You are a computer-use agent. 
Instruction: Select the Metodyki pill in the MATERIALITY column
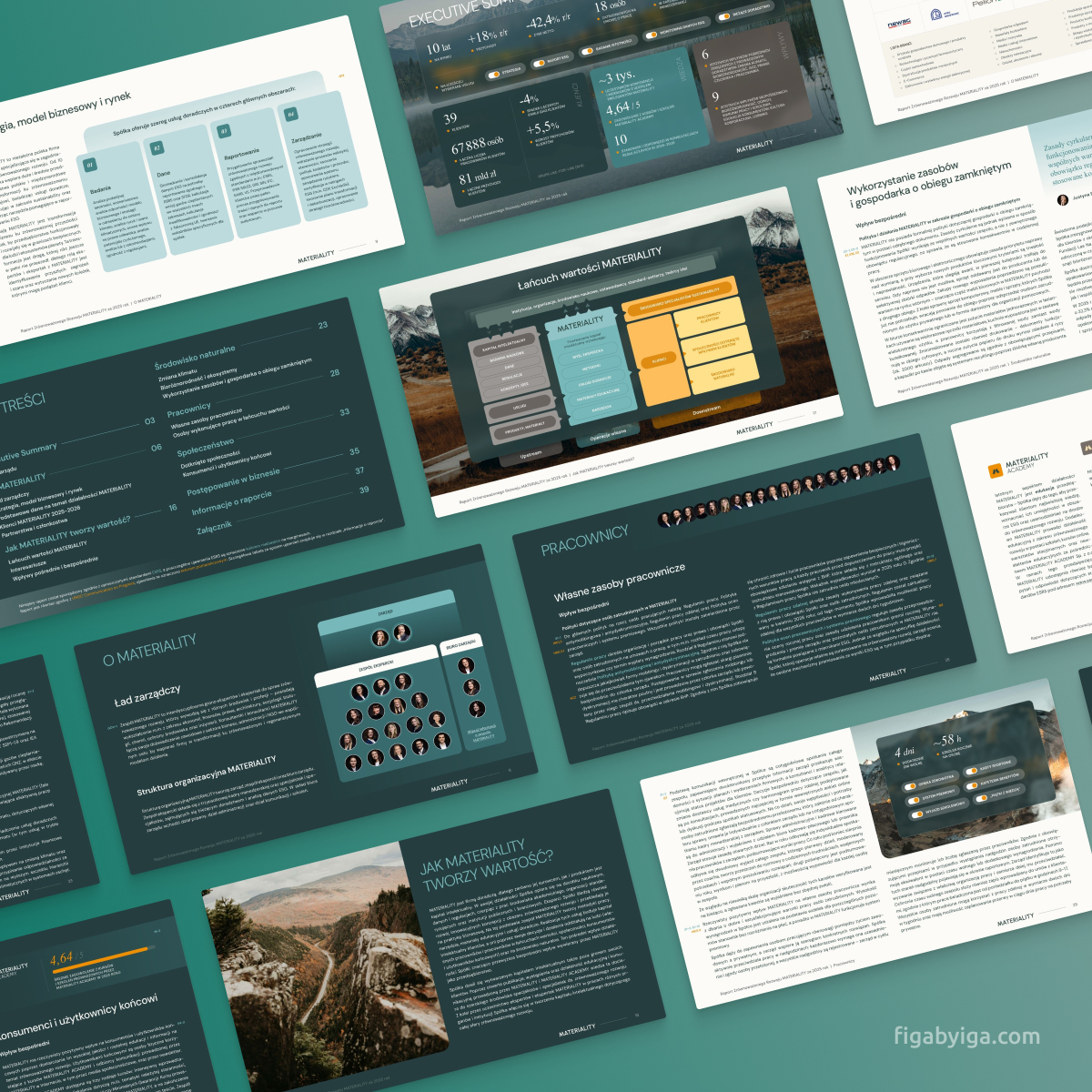click(591, 368)
